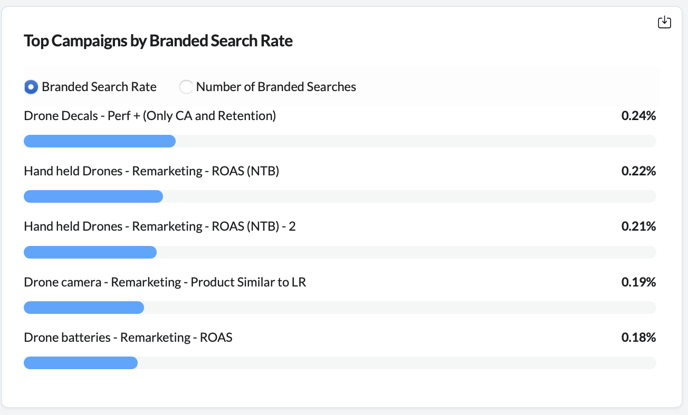Click the Drone Decals progress bar
This screenshot has width=688, height=415.
[100, 141]
